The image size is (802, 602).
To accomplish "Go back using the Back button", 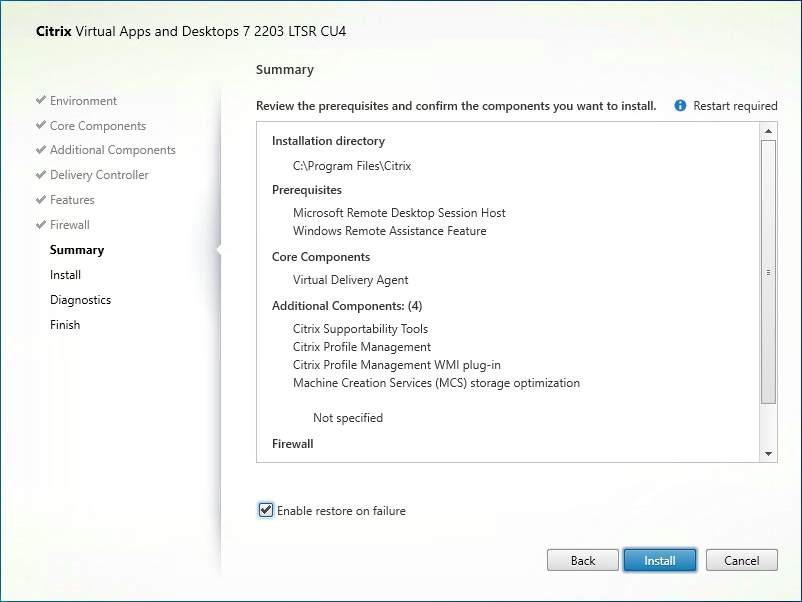I will [582, 560].
